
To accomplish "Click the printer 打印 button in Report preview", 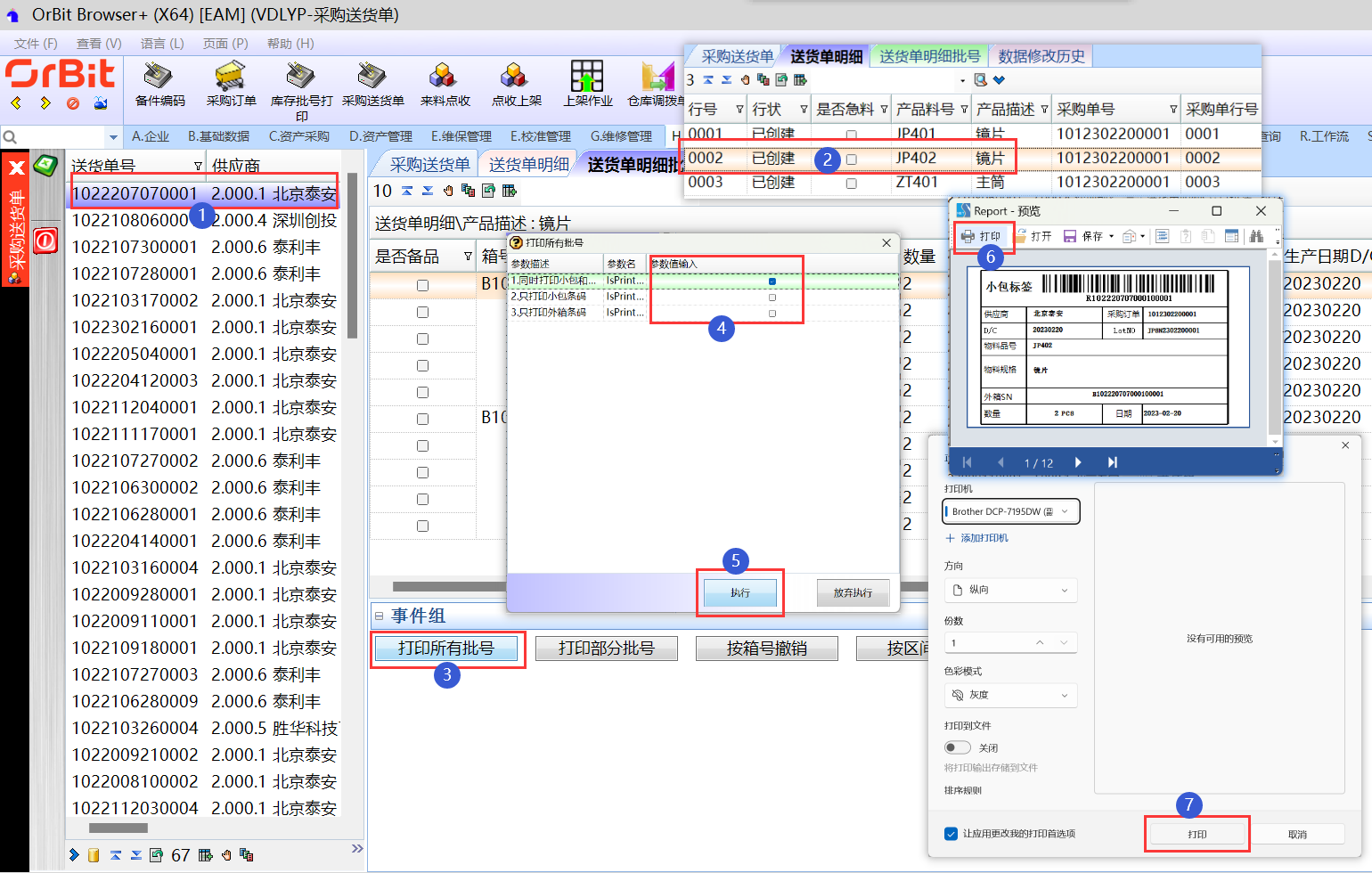I will pos(981,236).
